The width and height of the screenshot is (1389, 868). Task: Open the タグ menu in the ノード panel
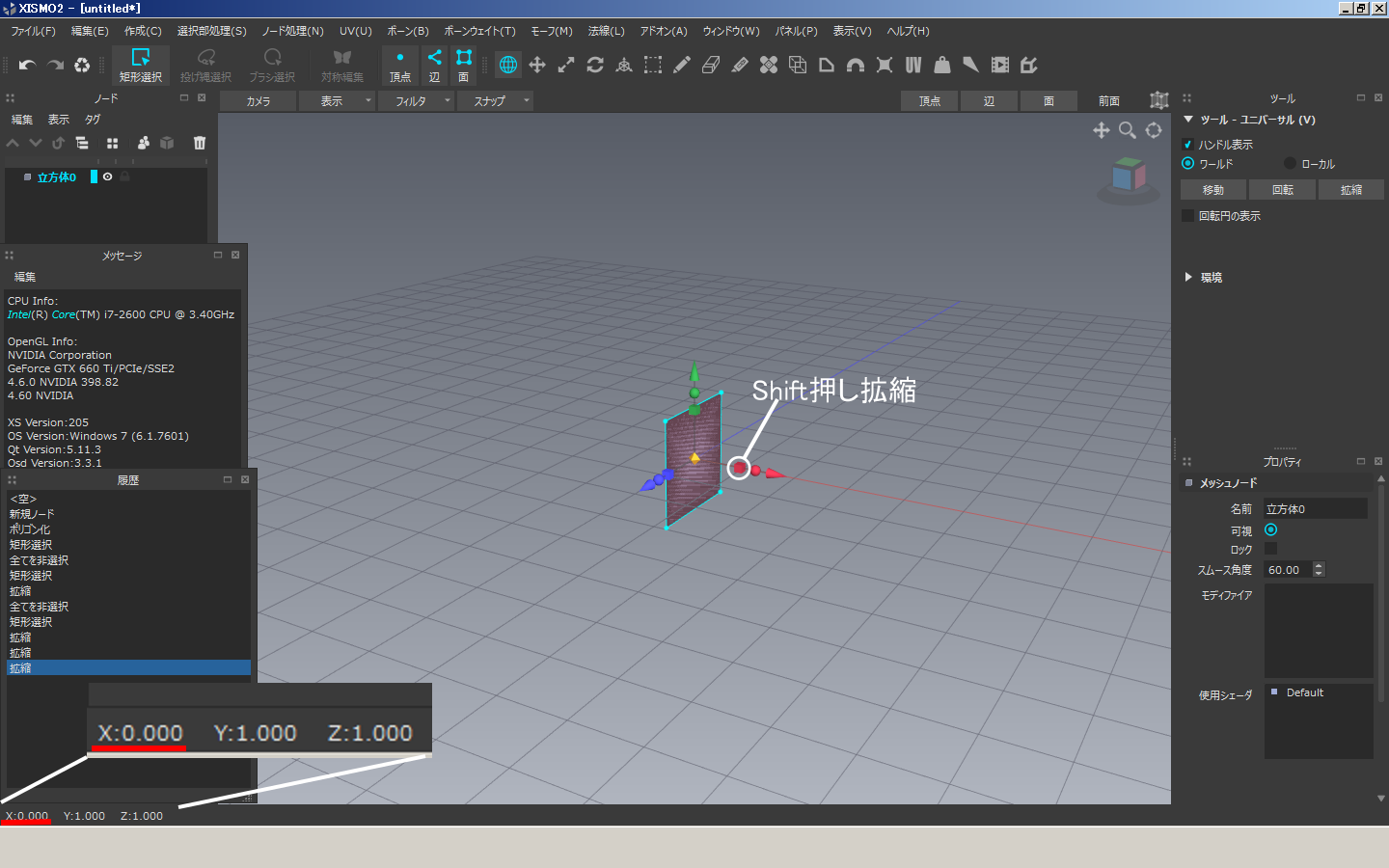[x=93, y=120]
